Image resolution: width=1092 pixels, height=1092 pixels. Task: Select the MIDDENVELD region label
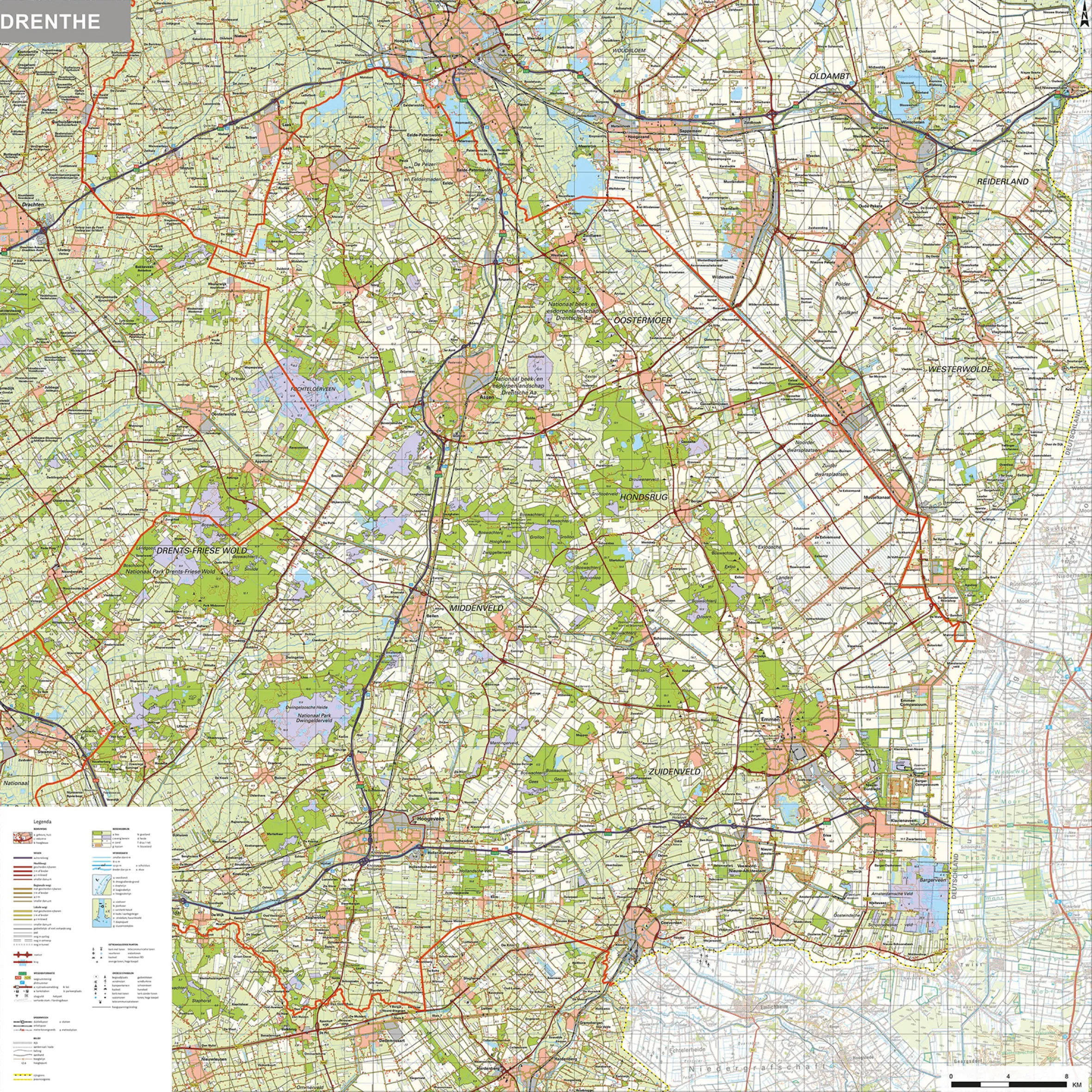477,608
